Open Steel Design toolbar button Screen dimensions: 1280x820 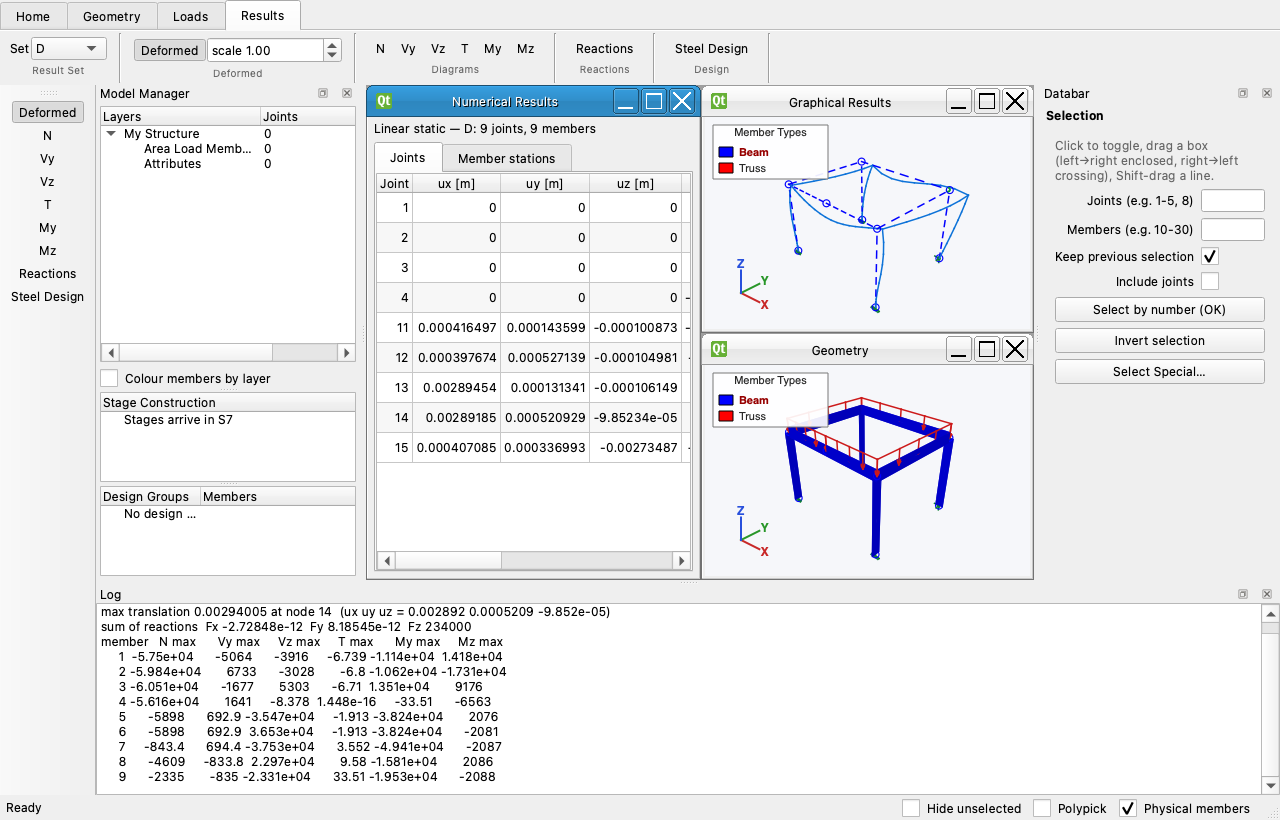[711, 48]
